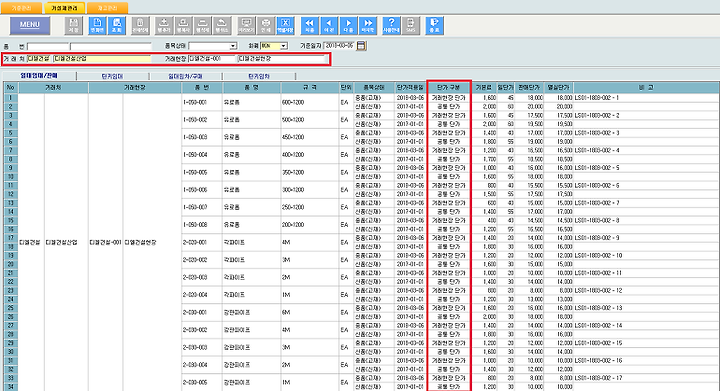Click the yellow 거래처 name field
Image resolution: width=720 pixels, height=391 pixels.
click(102, 59)
